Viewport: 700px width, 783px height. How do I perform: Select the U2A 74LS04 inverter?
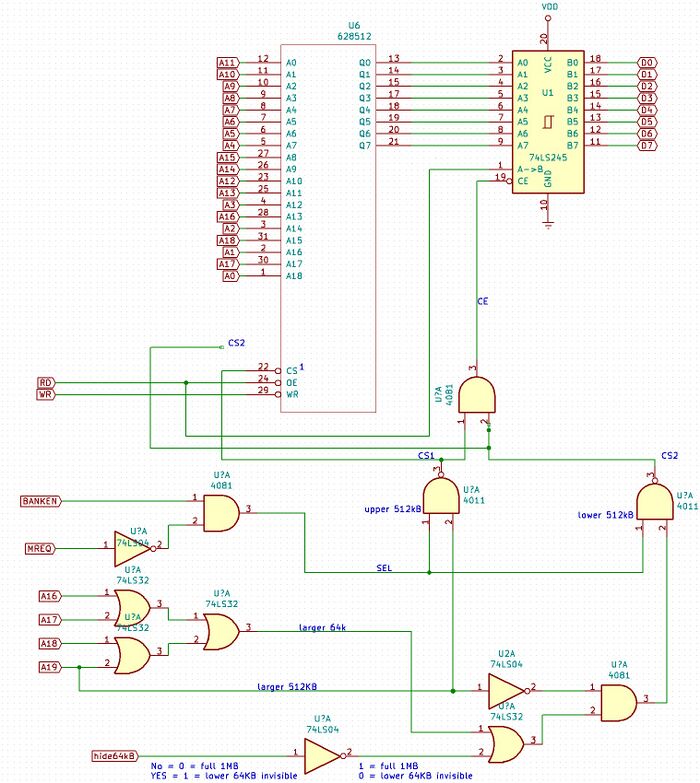click(x=507, y=691)
